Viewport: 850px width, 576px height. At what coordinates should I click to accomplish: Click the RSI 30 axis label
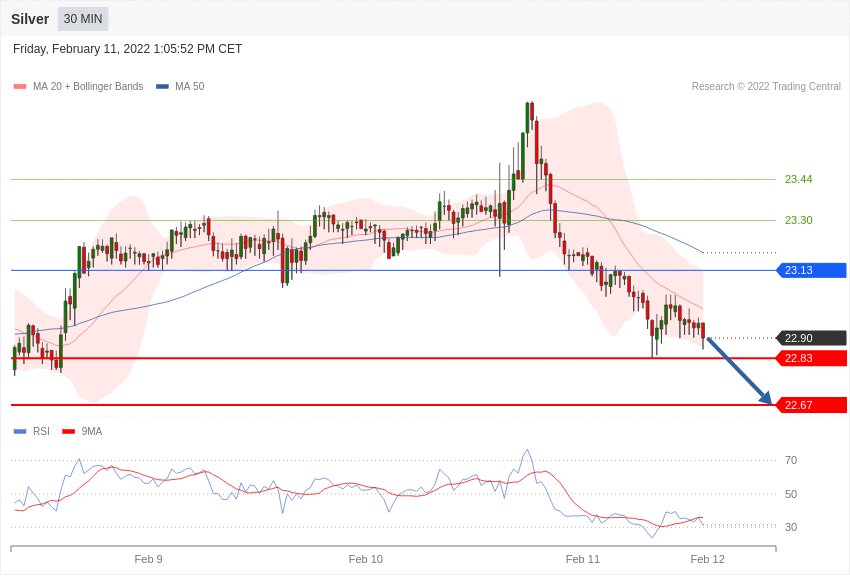(x=791, y=527)
